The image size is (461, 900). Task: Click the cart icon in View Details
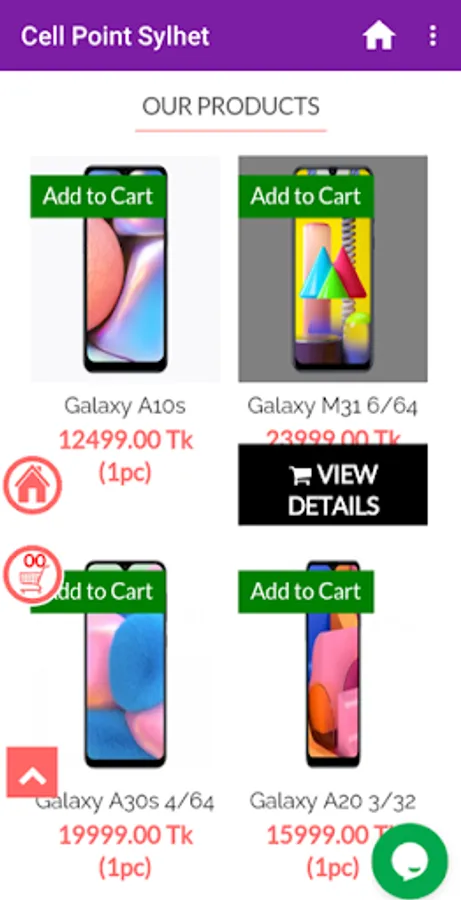[x=300, y=475]
